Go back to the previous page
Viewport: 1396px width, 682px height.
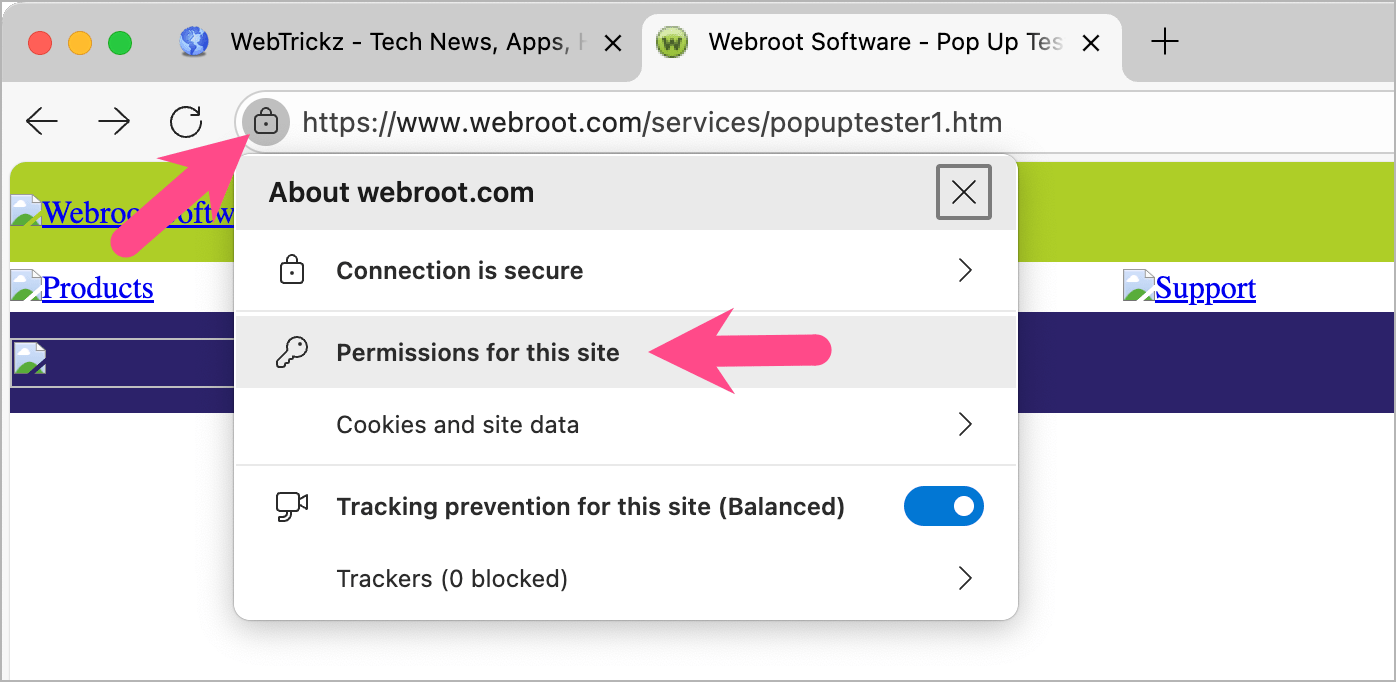pyautogui.click(x=42, y=122)
